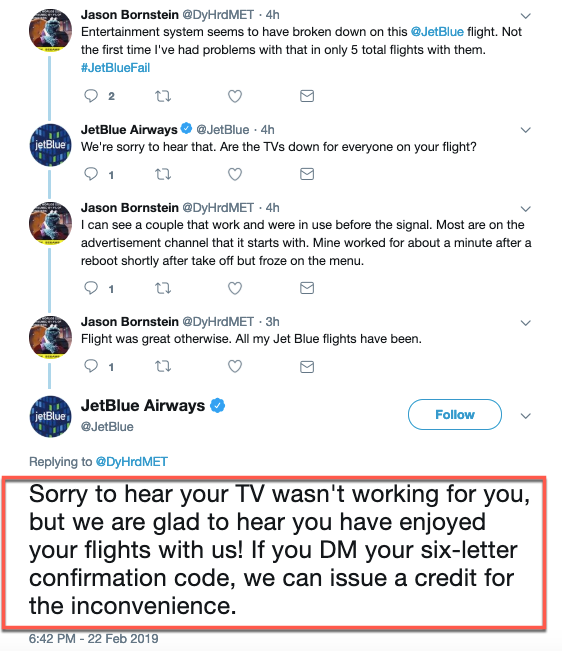The image size is (562, 651).
Task: Retweet the 'Flight was great otherwise' tweet
Action: click(x=163, y=366)
